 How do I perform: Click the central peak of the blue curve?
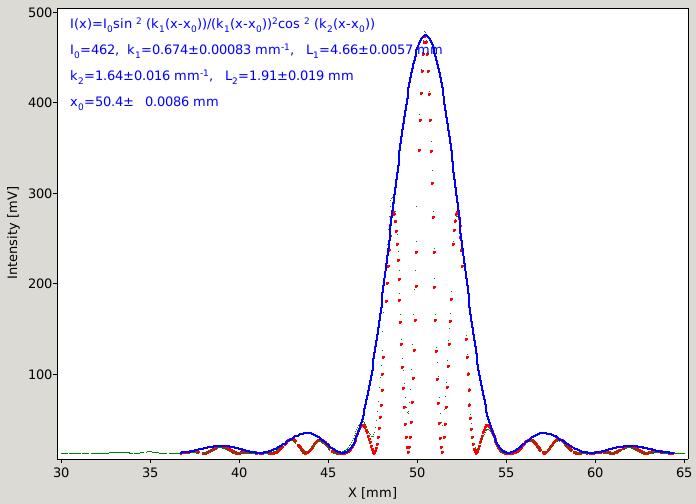coord(425,35)
